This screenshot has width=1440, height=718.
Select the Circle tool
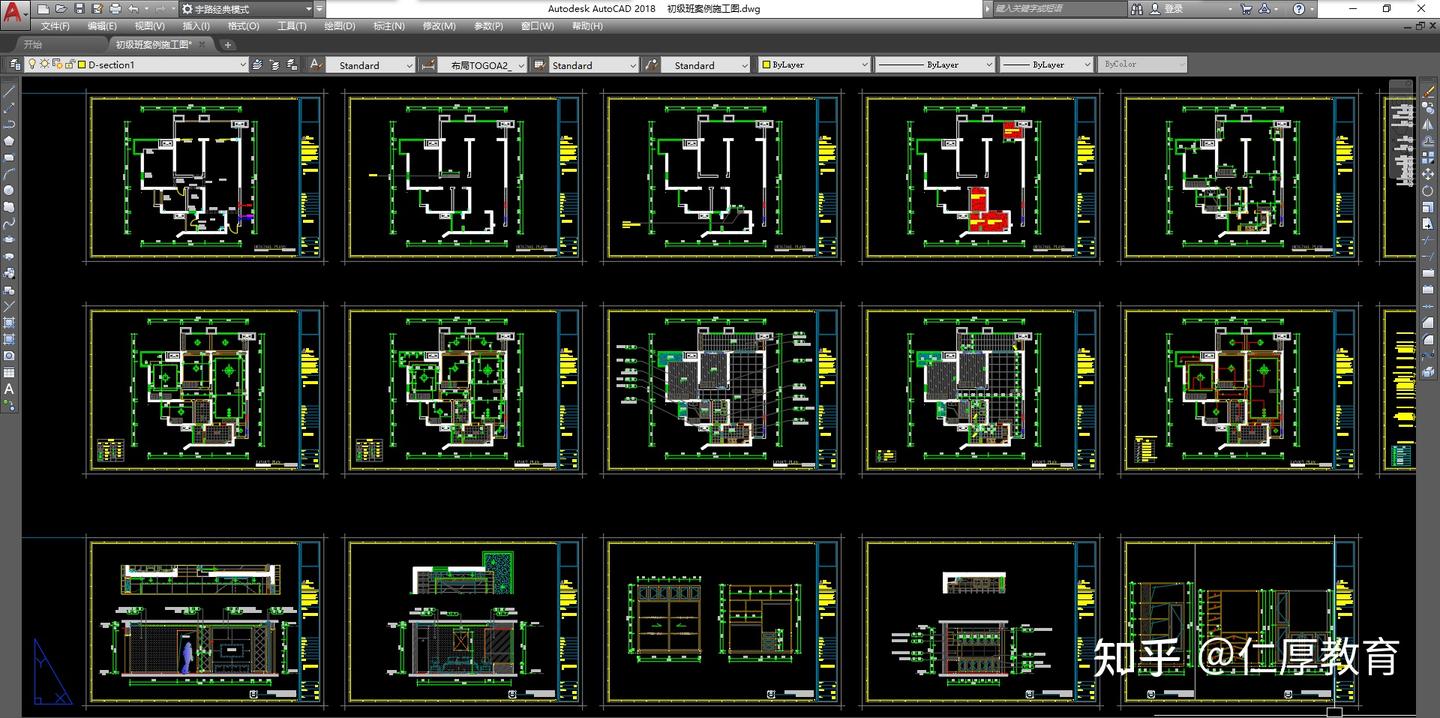[9, 190]
